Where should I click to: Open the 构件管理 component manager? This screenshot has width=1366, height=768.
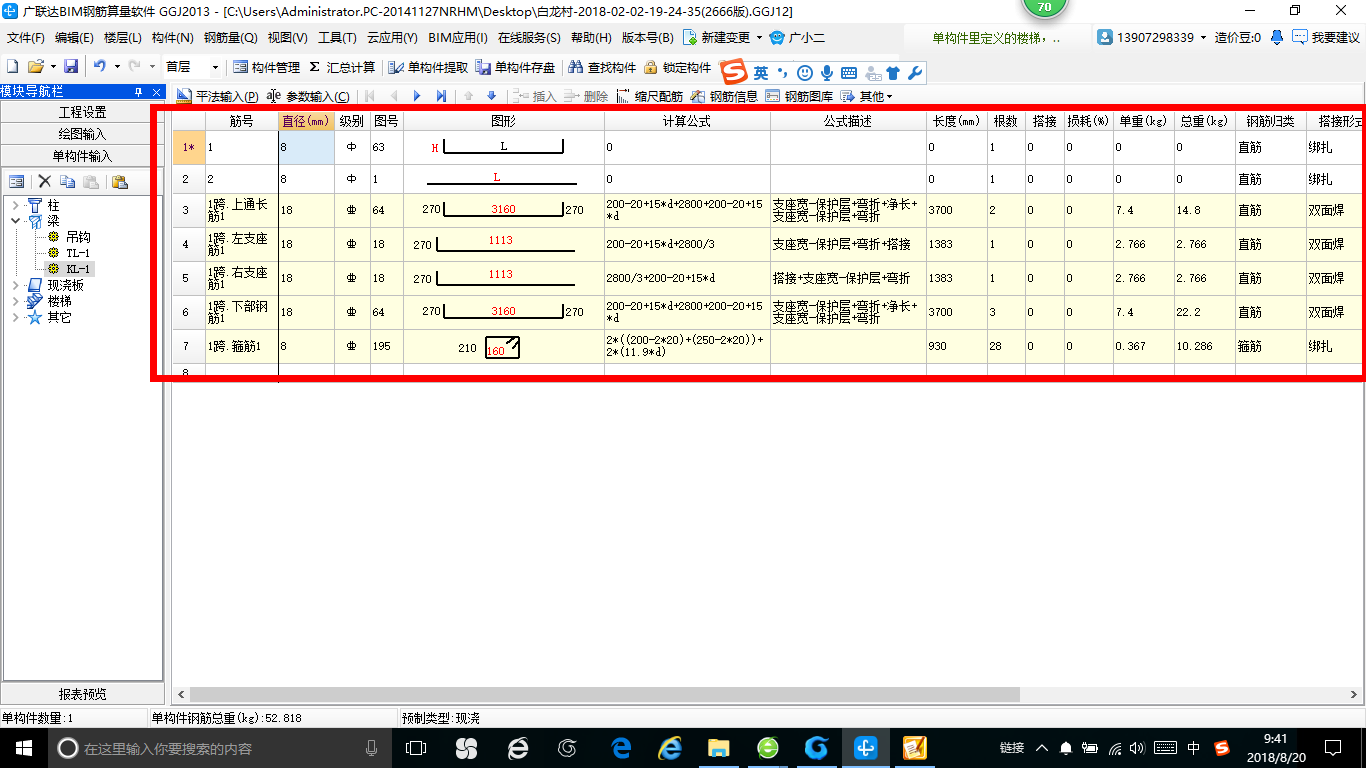click(x=266, y=67)
